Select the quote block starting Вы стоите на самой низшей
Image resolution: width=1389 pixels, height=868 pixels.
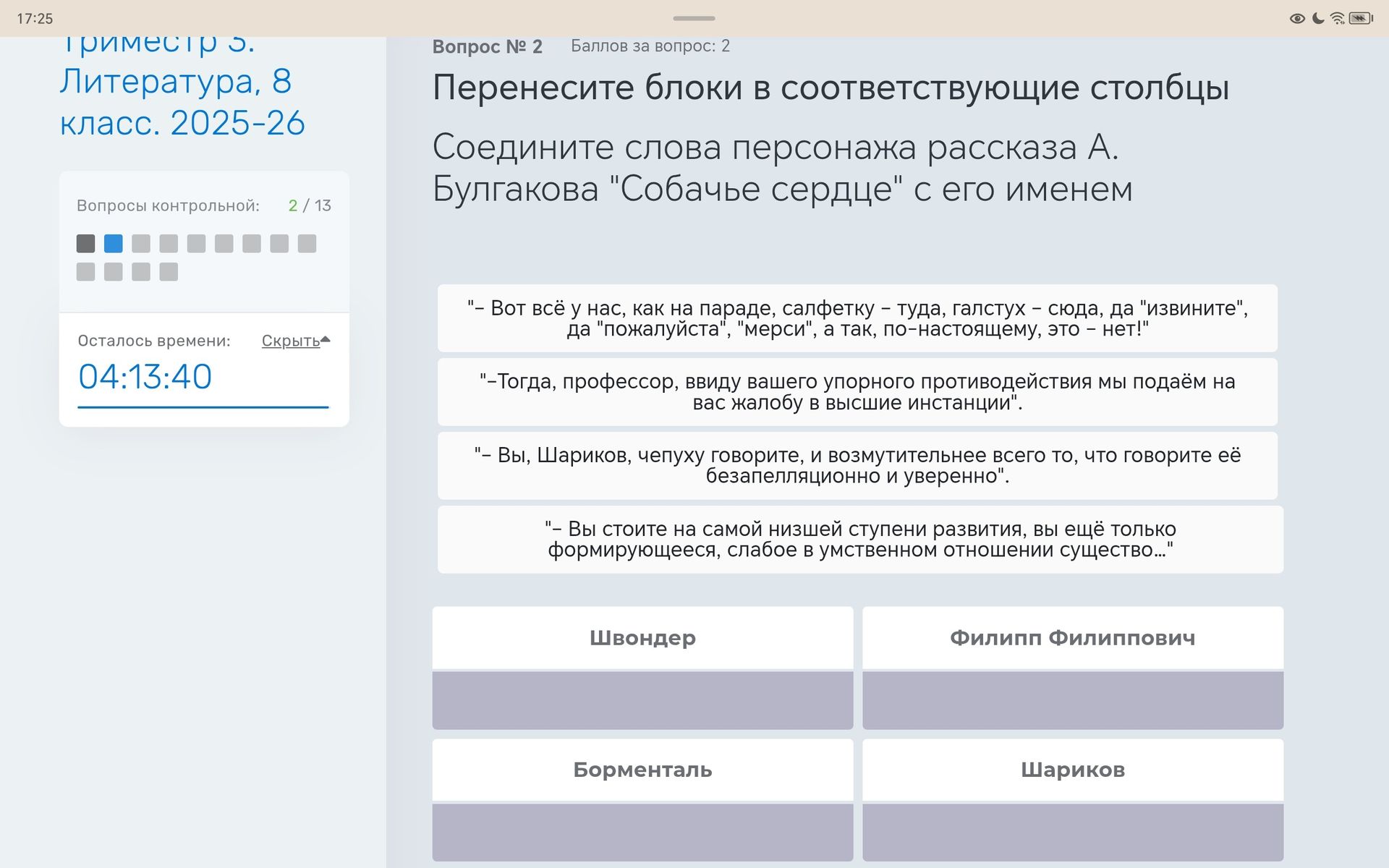pos(860,540)
